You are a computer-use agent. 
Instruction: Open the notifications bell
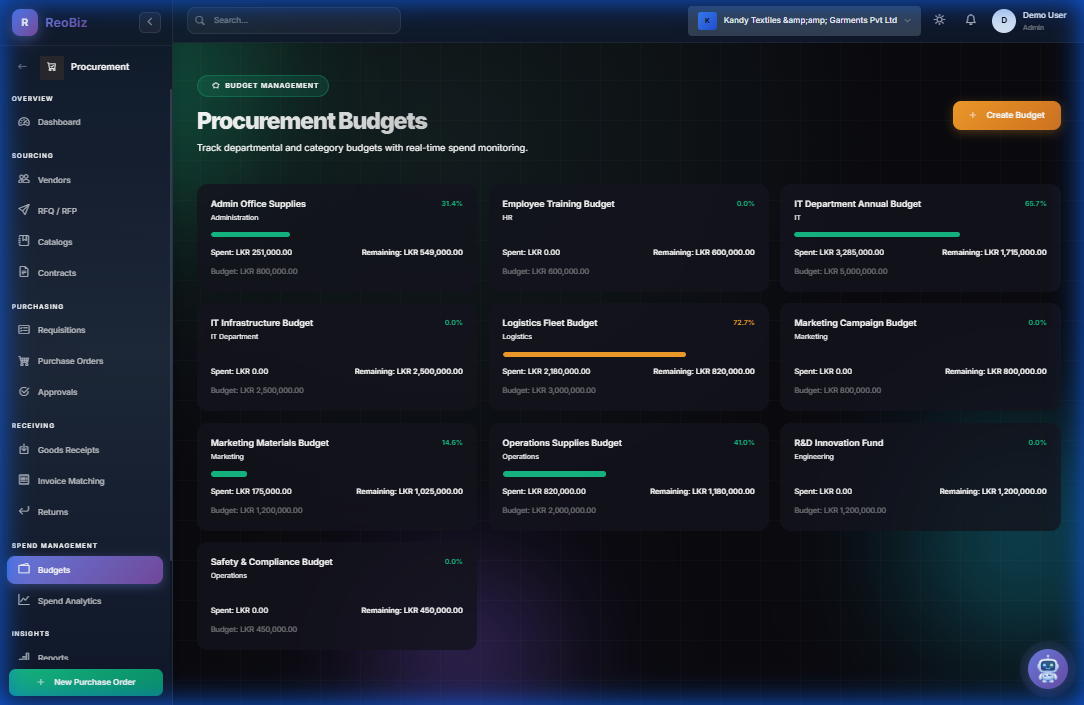click(x=970, y=19)
